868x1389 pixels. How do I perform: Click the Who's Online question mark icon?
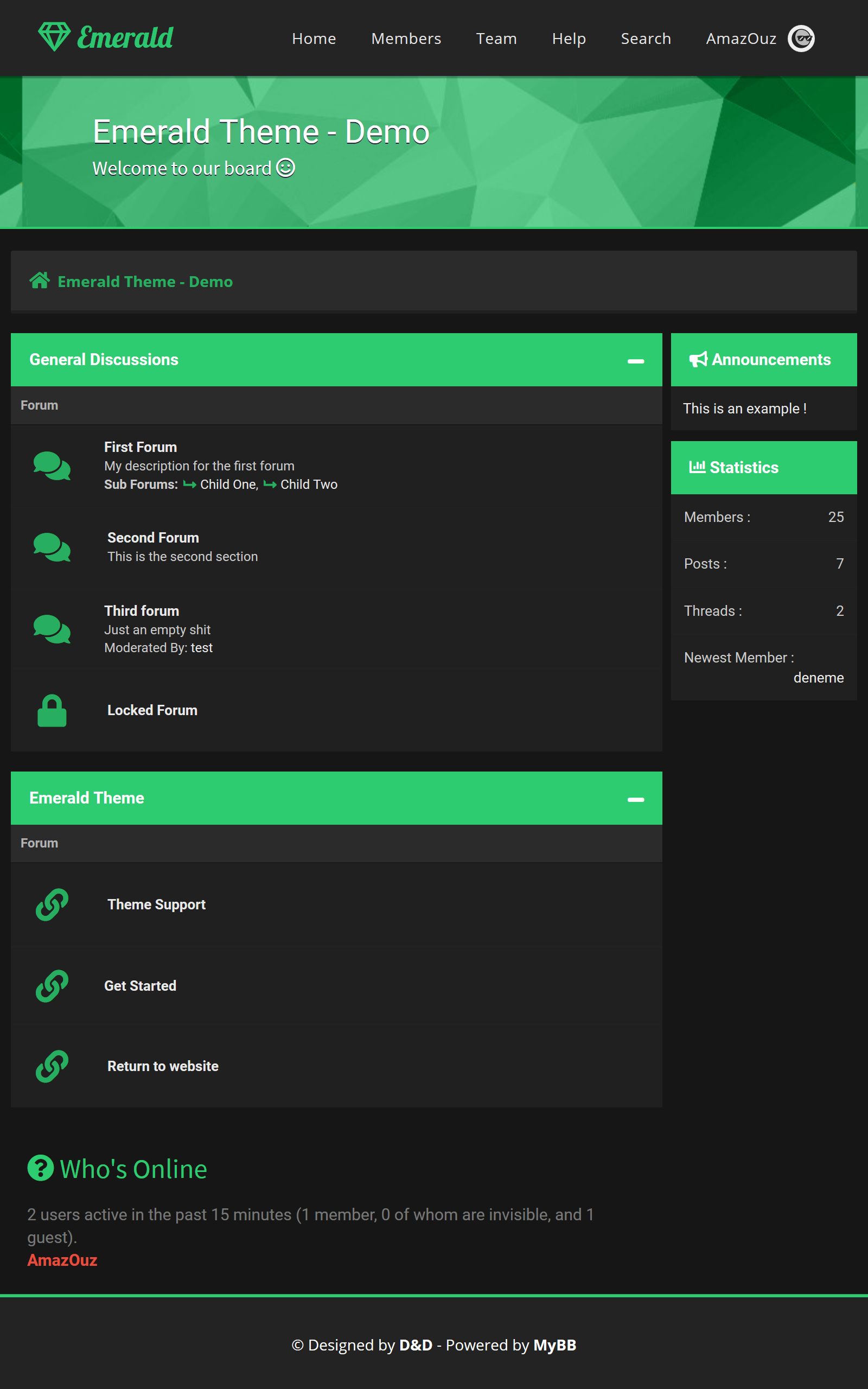(40, 1168)
